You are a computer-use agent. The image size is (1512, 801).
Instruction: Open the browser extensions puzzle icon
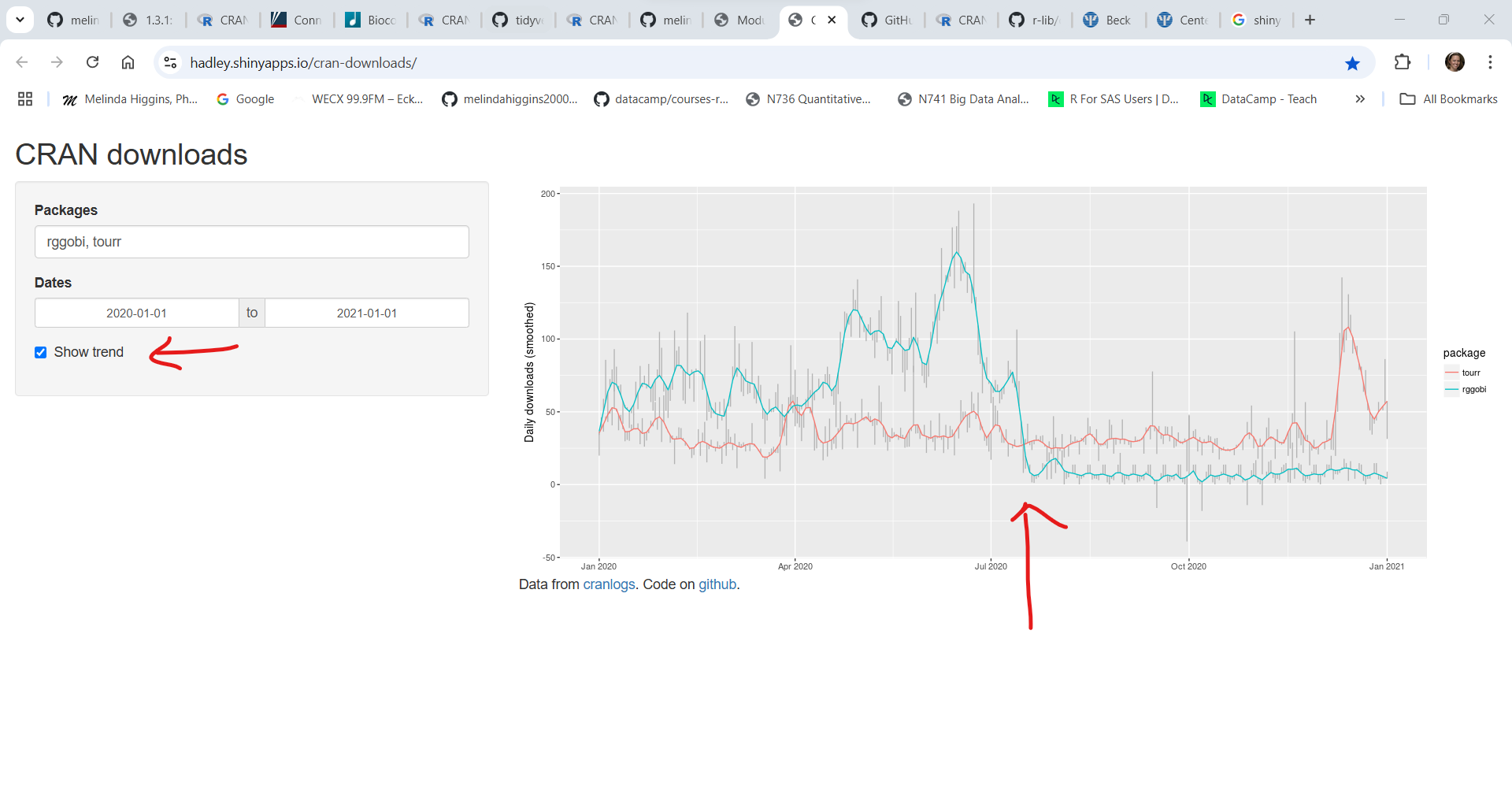click(1402, 62)
